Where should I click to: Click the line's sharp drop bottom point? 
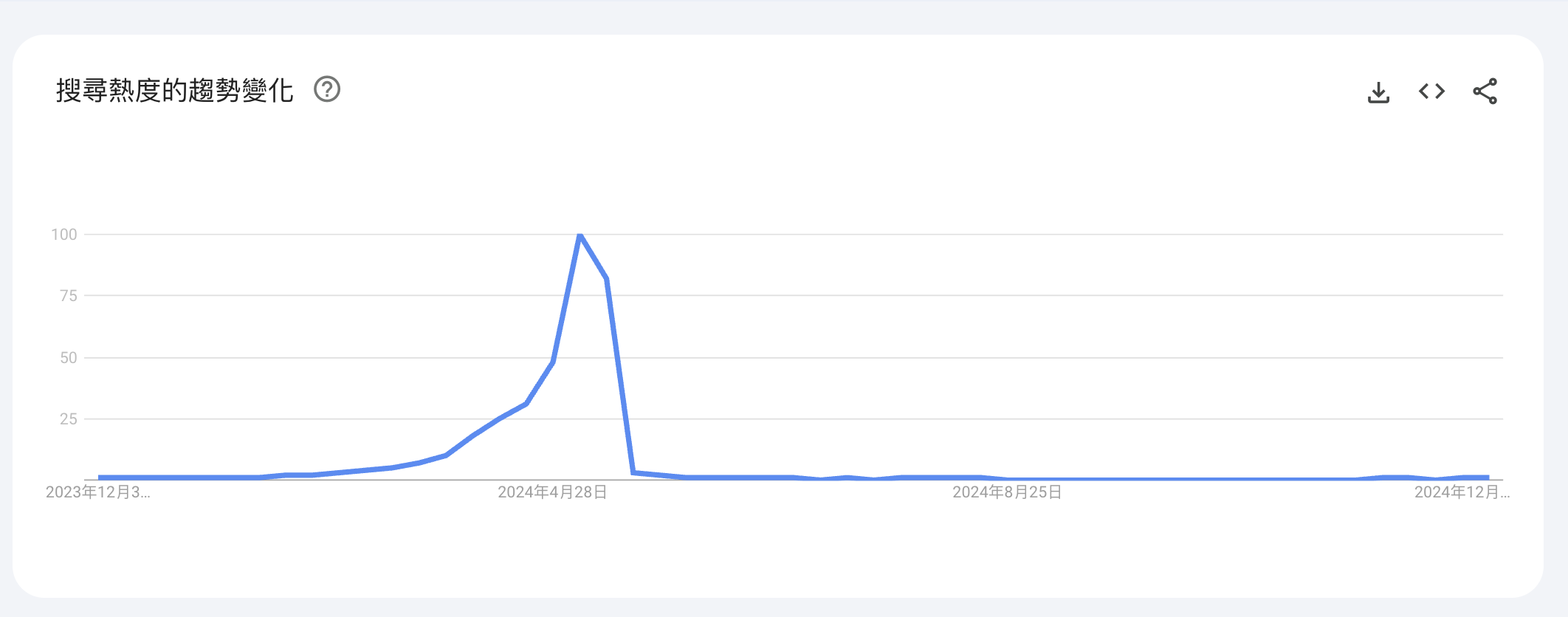[633, 472]
